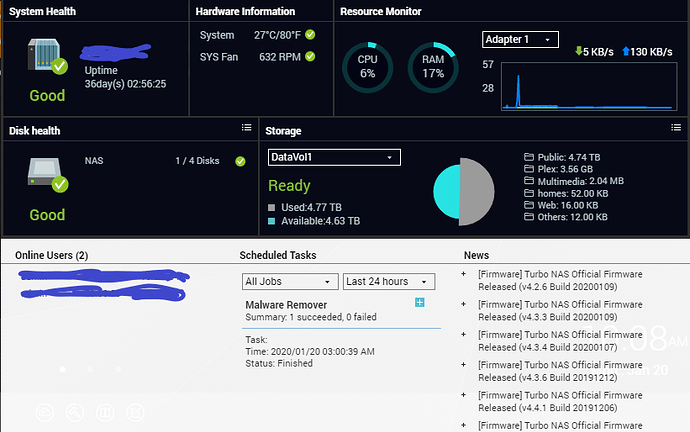Viewport: 690px width, 432px height.
Task: Open firmware v4.3.6 Build 20191212 news link
Action: coord(560,371)
